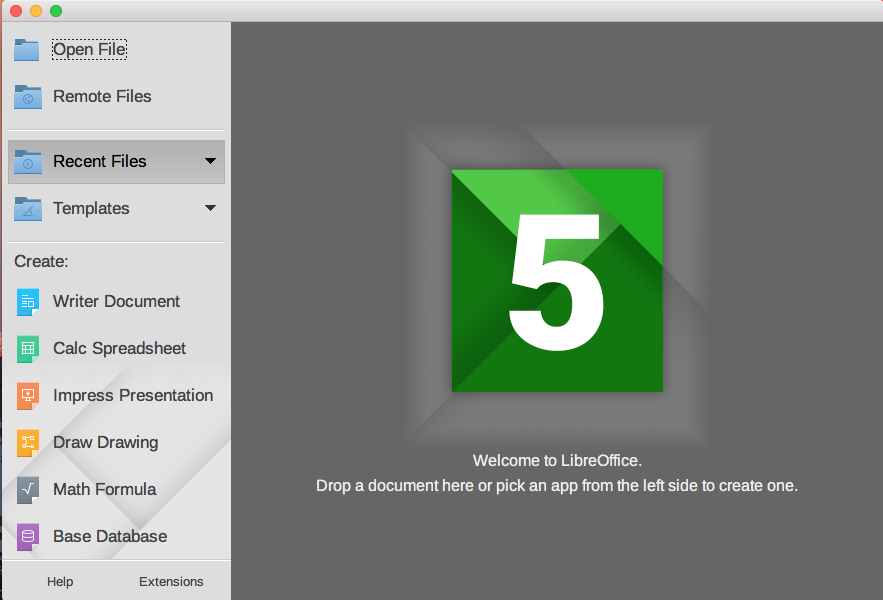Maximize the window with the green button

[x=56, y=11]
